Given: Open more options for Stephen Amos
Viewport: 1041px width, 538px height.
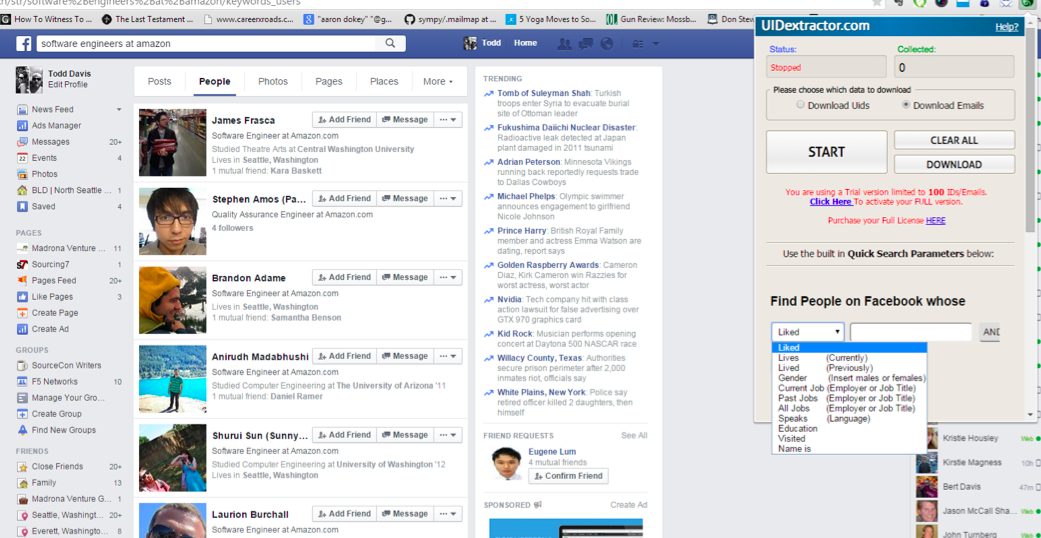Looking at the screenshot, I should [x=447, y=199].
